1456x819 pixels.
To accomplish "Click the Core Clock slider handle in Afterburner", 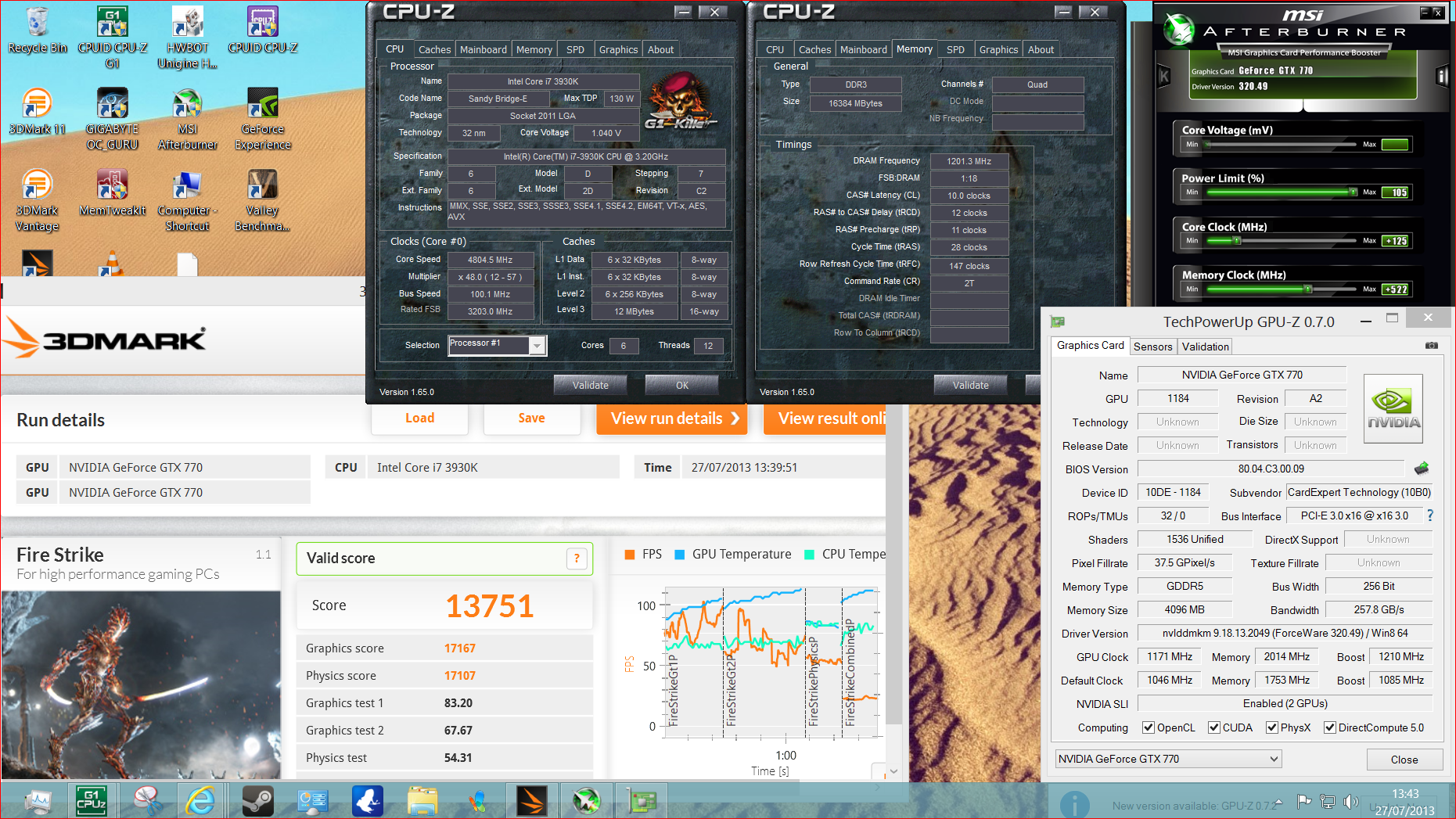I will click(1237, 240).
